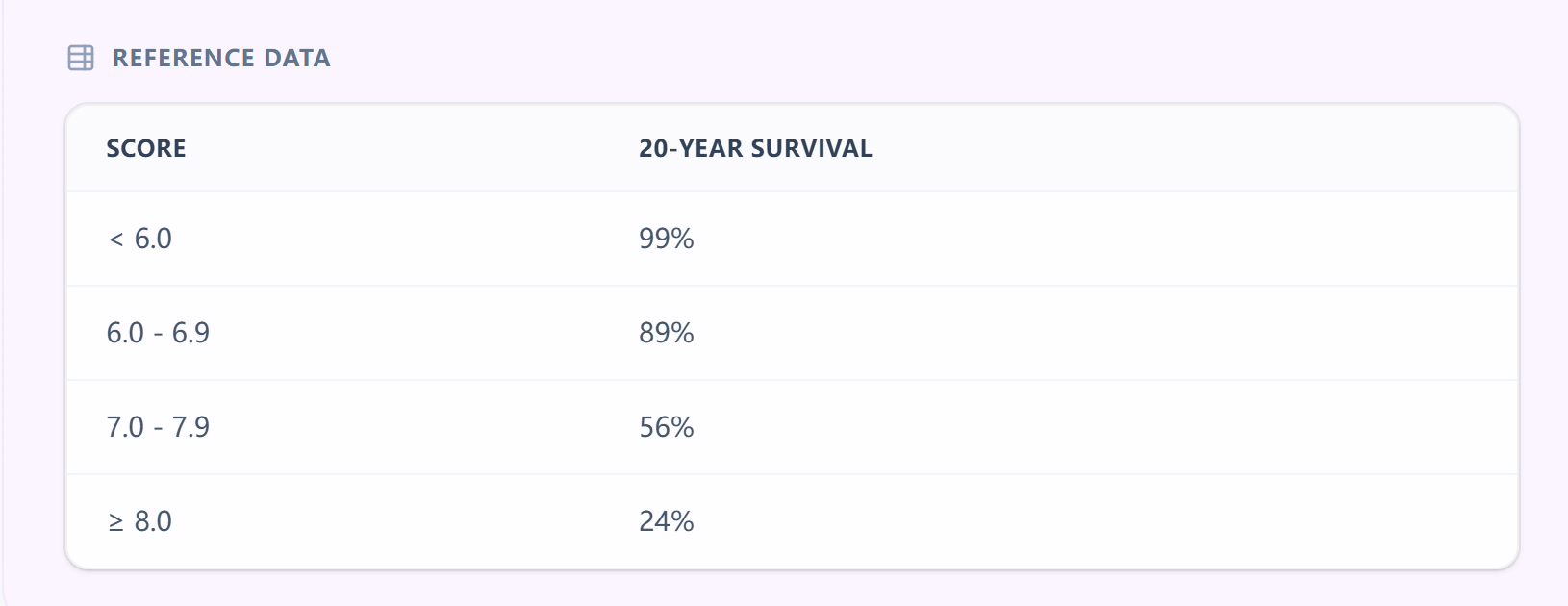Click the 24% survival value
Screen dimensions: 1568x606
point(667,521)
